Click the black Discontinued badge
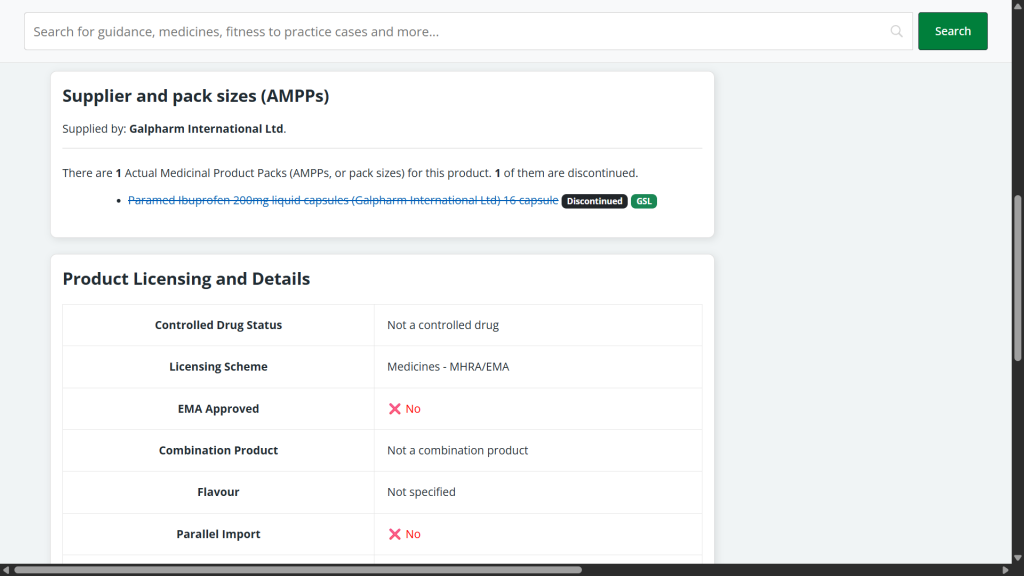 [594, 201]
